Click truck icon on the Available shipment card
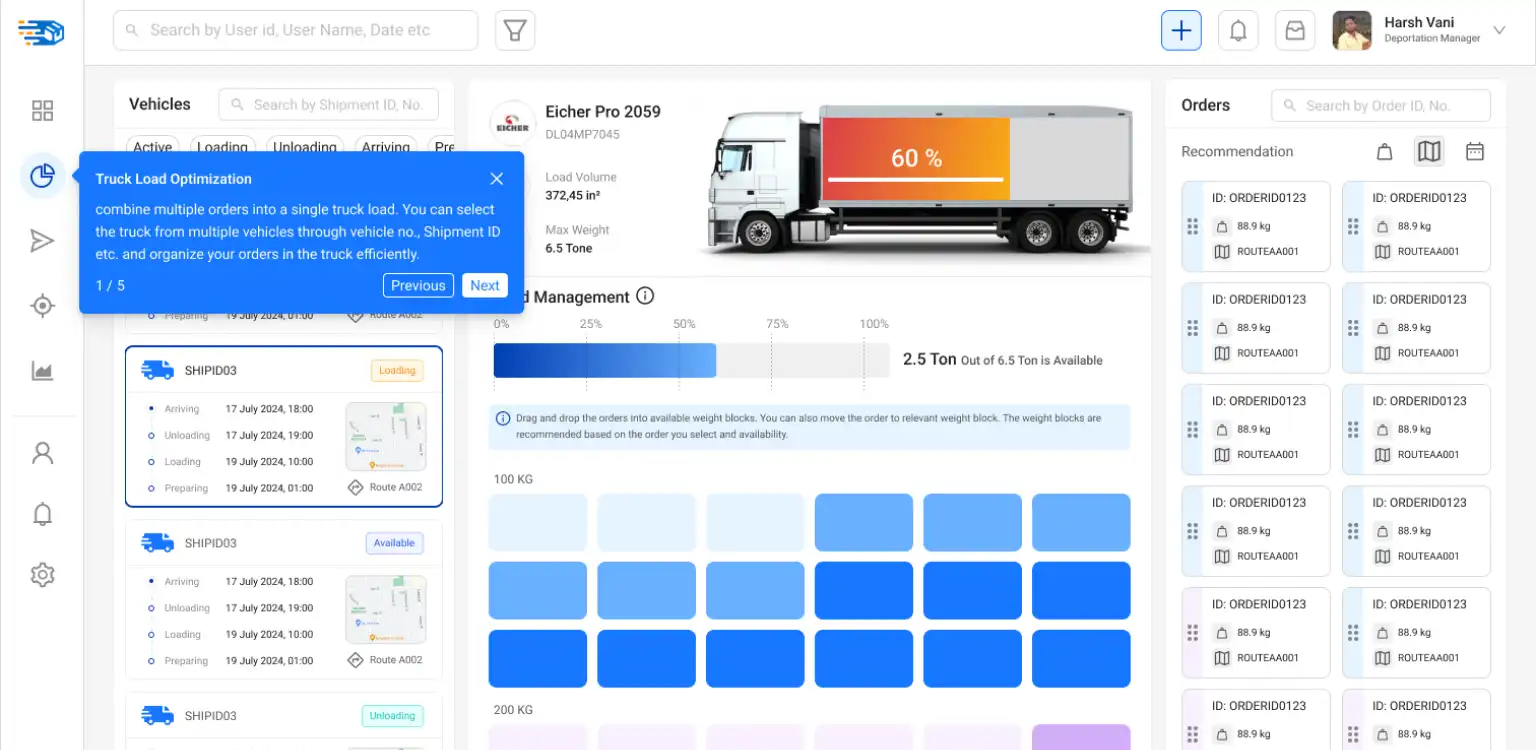 (x=157, y=543)
